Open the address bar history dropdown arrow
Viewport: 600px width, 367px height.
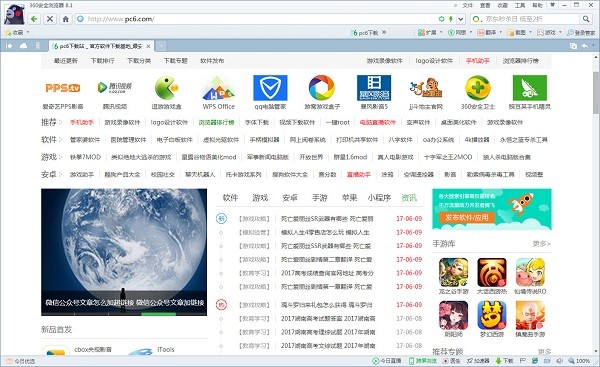461,19
